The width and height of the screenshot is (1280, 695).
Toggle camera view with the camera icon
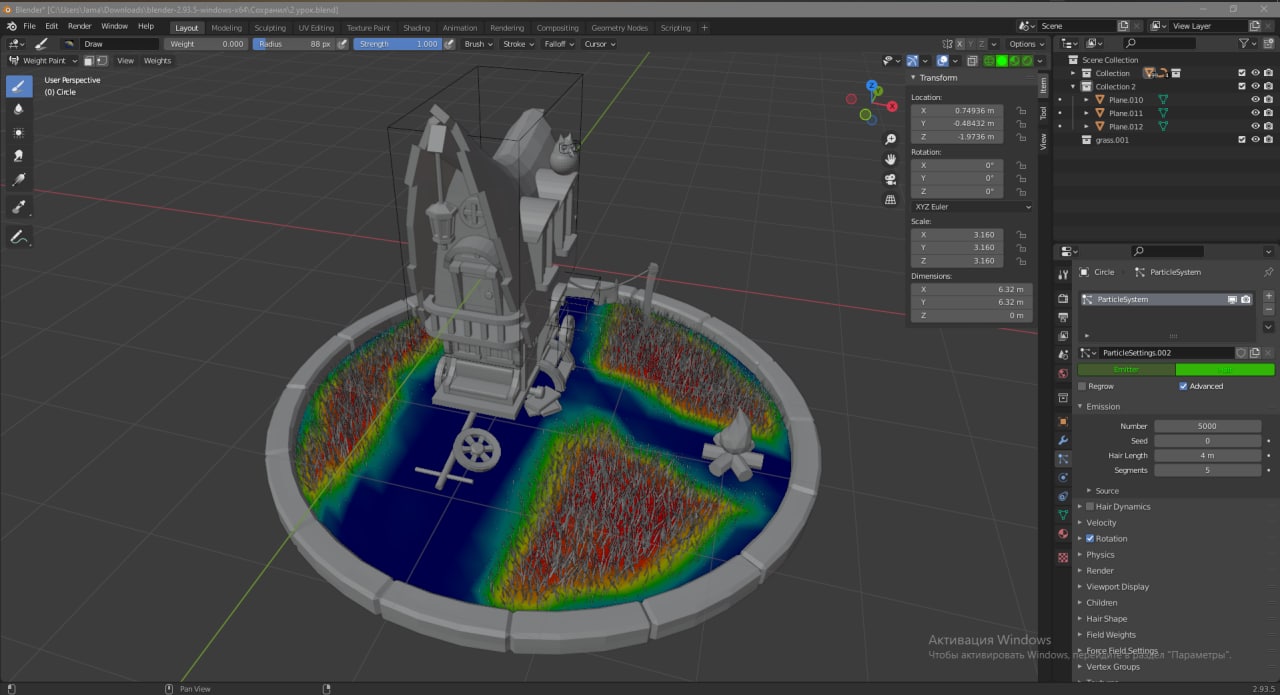(x=890, y=179)
